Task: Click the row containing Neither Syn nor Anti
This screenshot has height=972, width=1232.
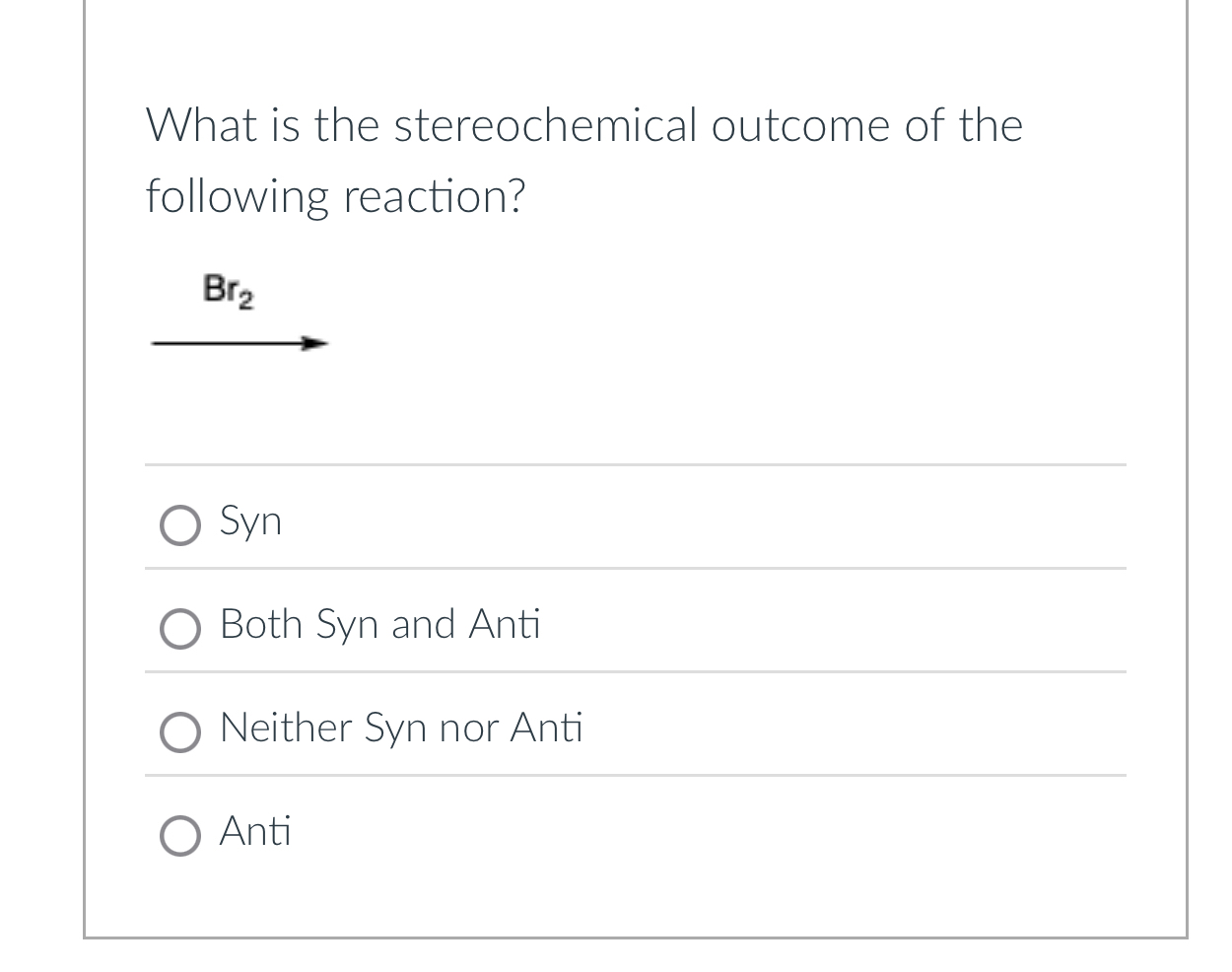Action: pyautogui.click(x=788, y=728)
